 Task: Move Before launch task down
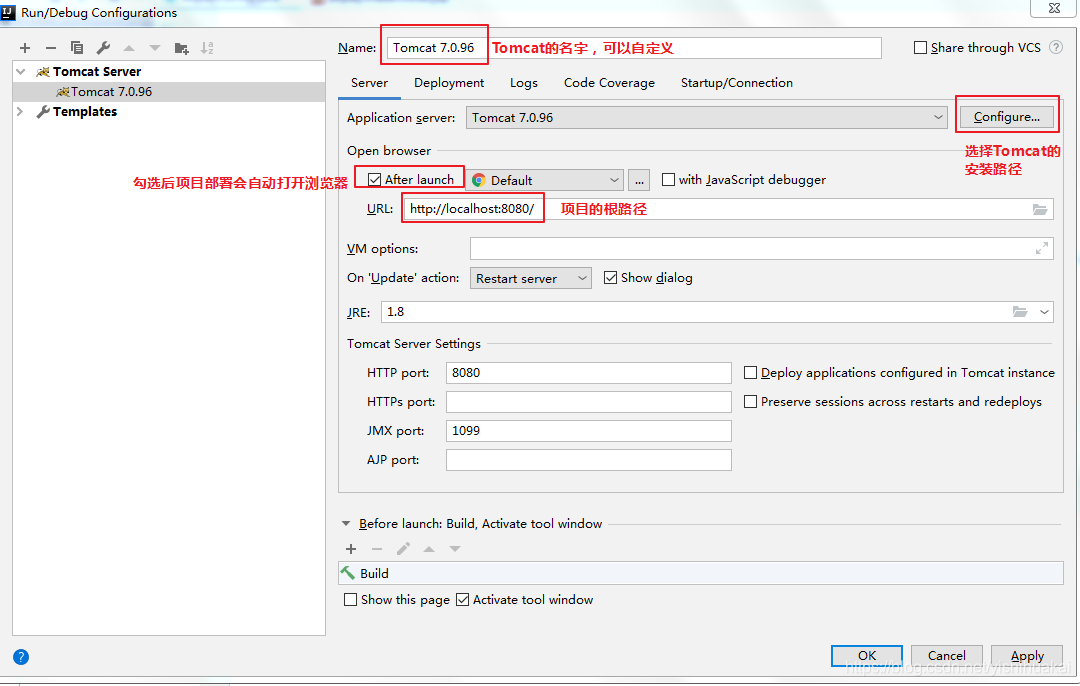455,549
